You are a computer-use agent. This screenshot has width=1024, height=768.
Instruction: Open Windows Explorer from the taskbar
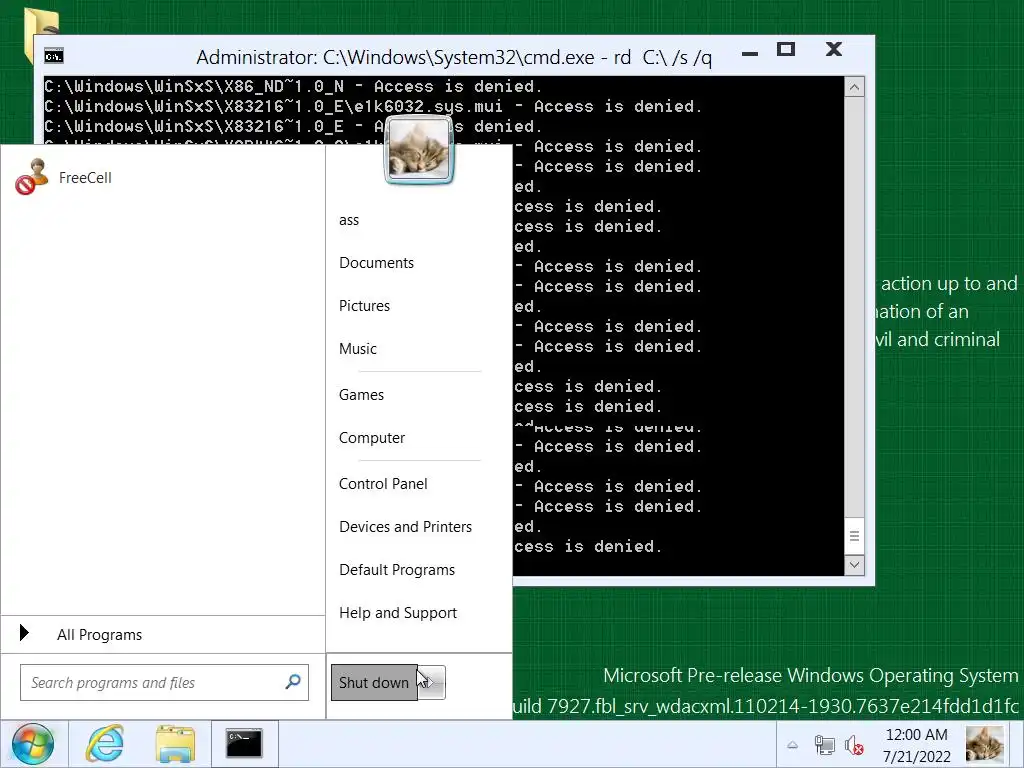point(175,744)
